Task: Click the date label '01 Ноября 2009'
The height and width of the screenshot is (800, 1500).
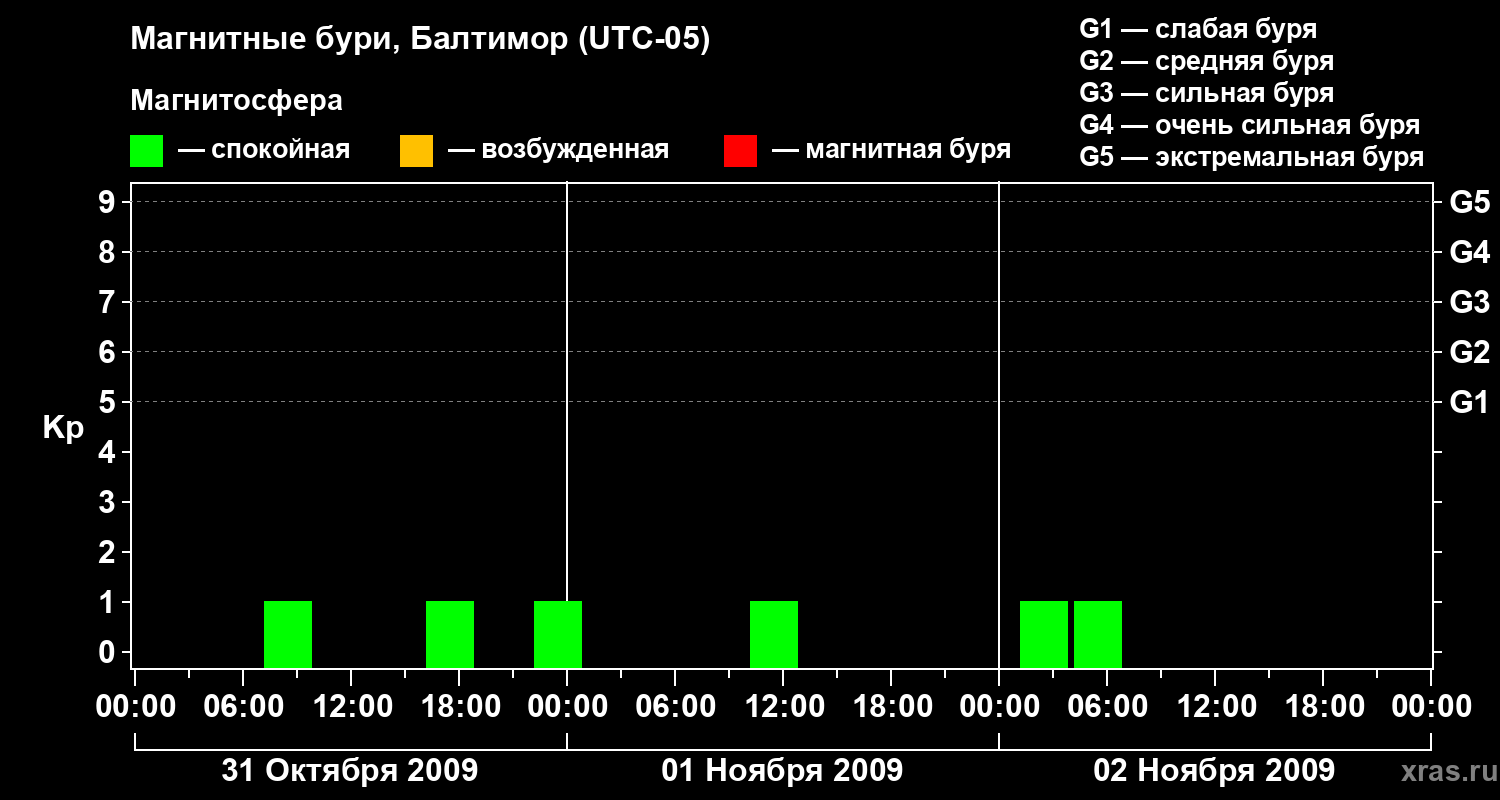Action: point(782,770)
